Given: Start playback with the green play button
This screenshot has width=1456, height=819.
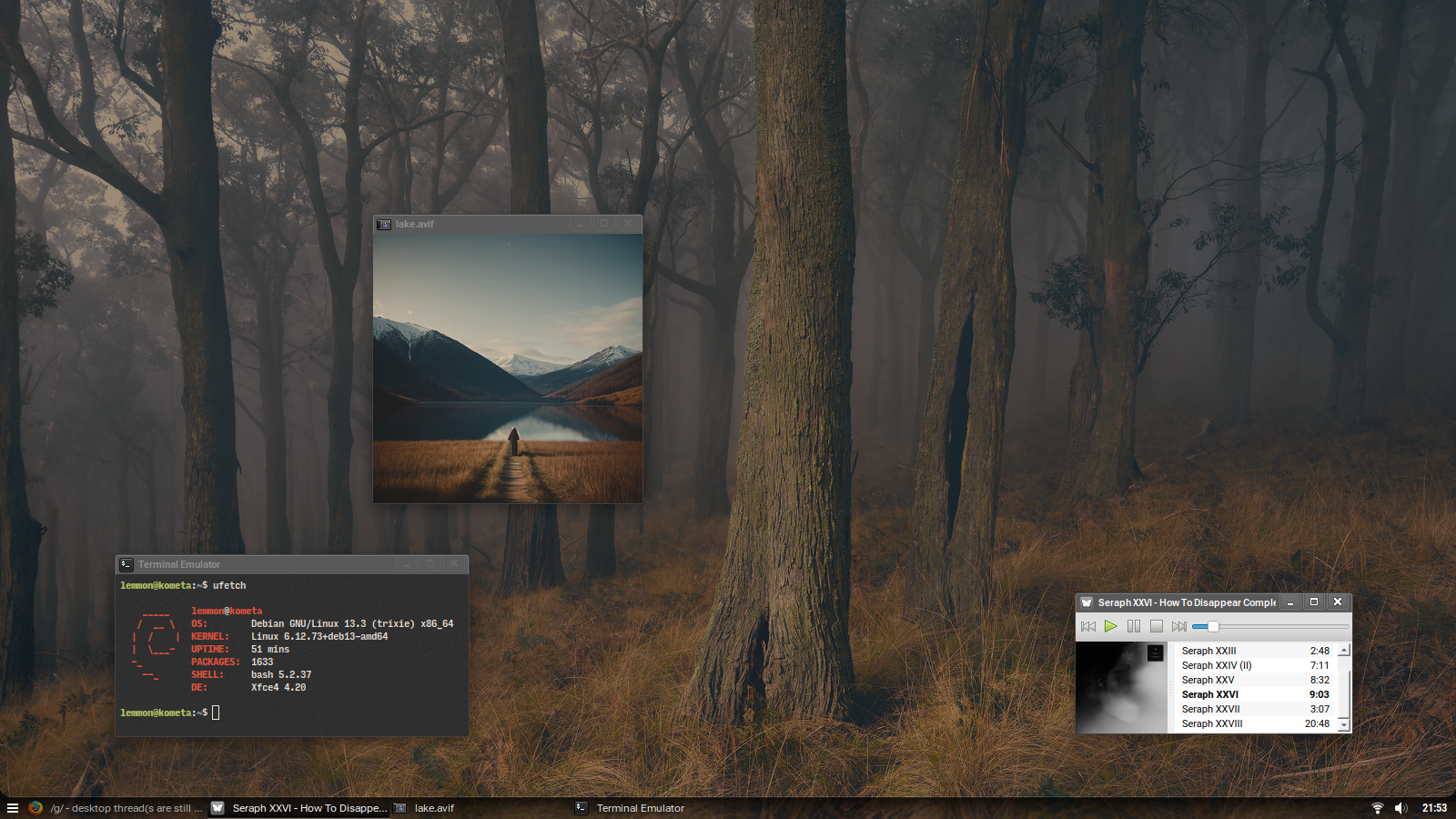Looking at the screenshot, I should pos(1111,626).
